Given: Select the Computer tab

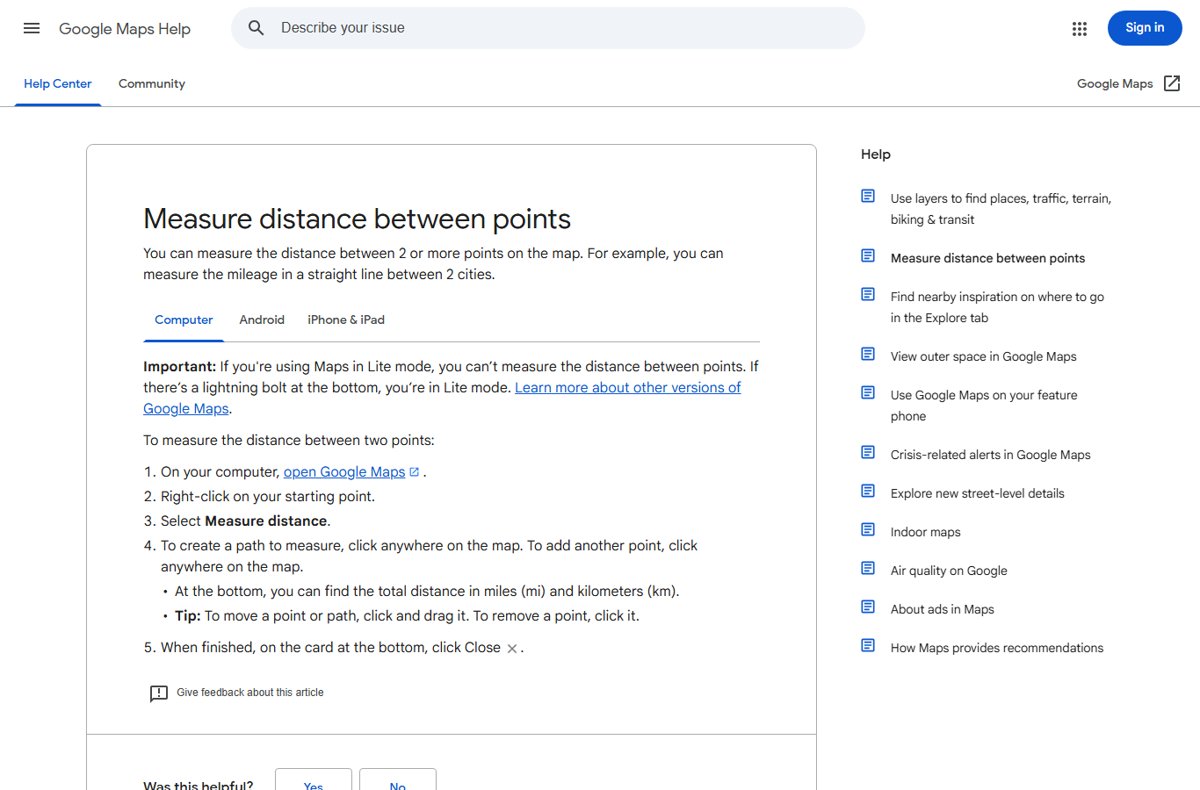Looking at the screenshot, I should 184,320.
